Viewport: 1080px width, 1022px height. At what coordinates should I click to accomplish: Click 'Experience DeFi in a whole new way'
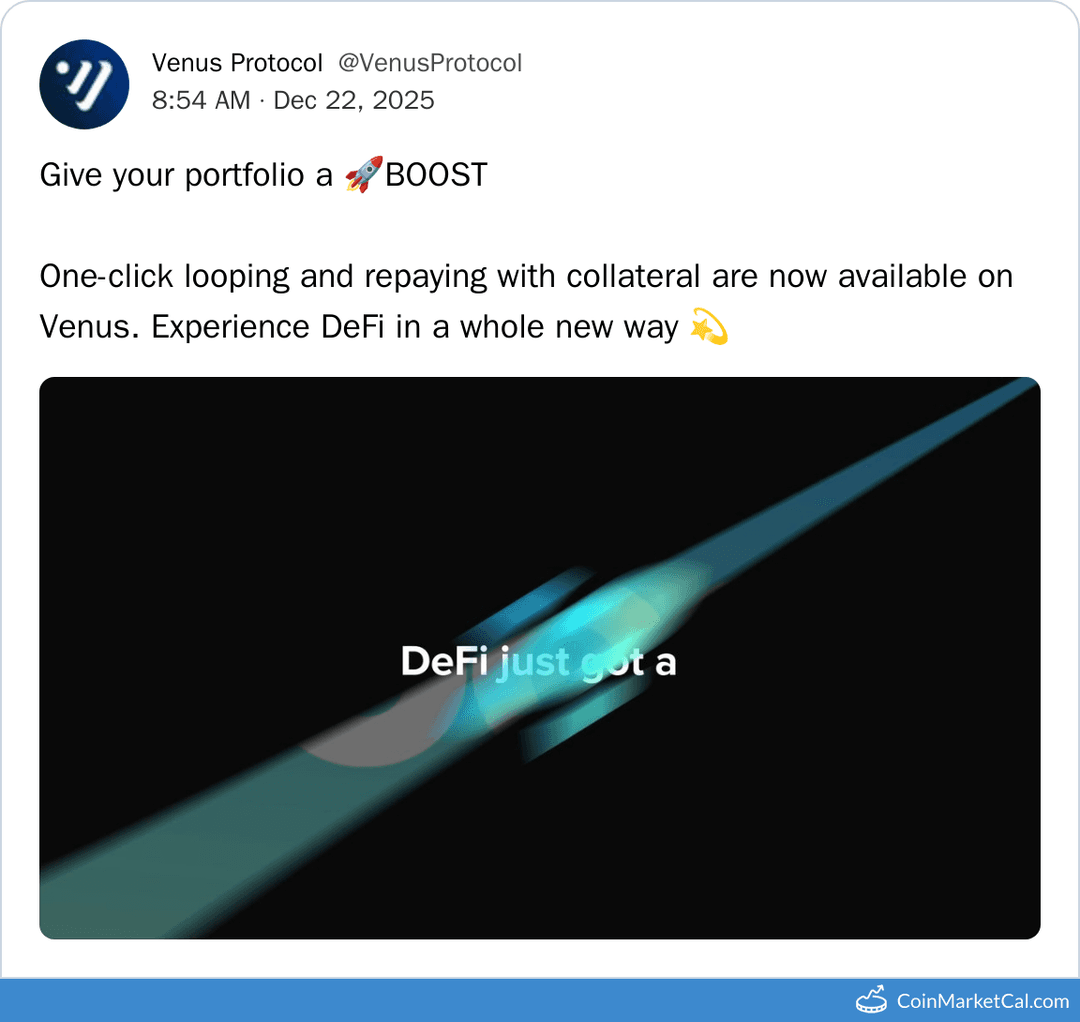click(415, 327)
